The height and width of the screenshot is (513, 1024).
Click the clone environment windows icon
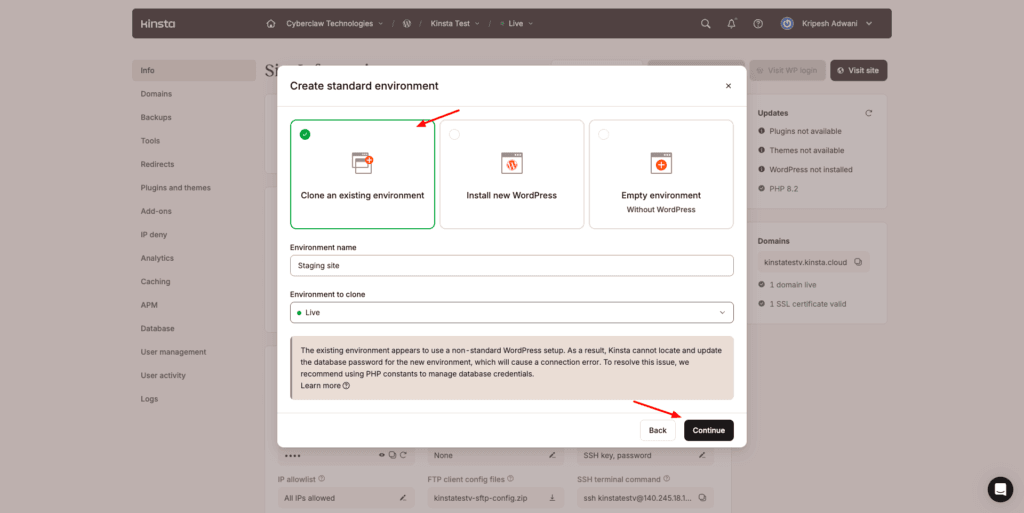point(362,163)
